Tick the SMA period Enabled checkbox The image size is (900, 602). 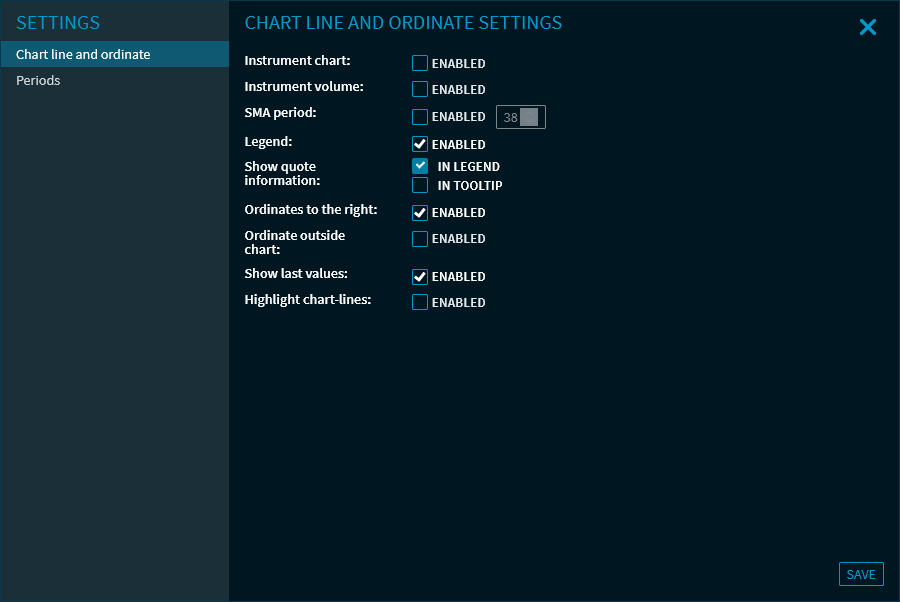420,117
